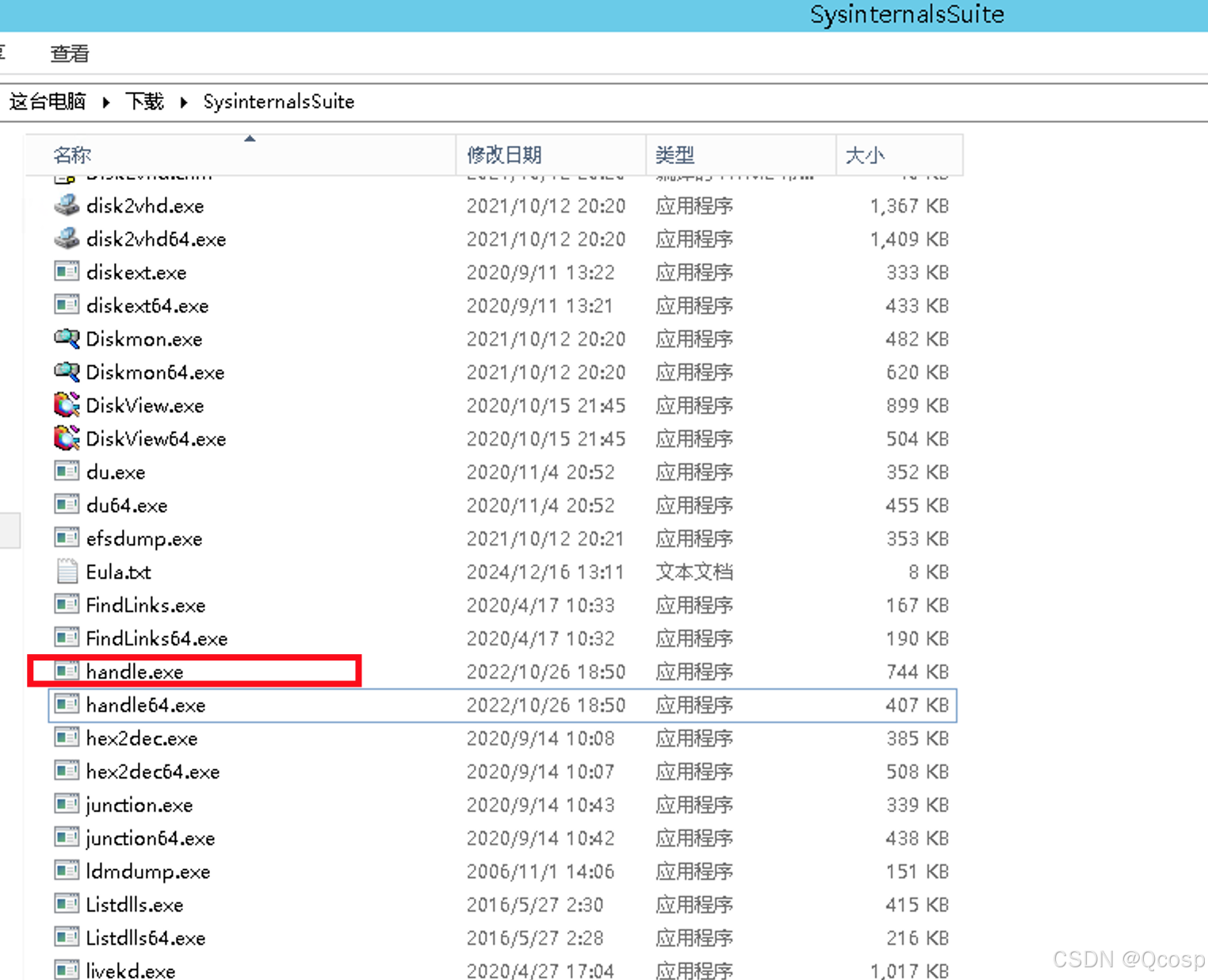Select the Eula.txt document icon
Screen dimensions: 1208x980
tap(67, 572)
